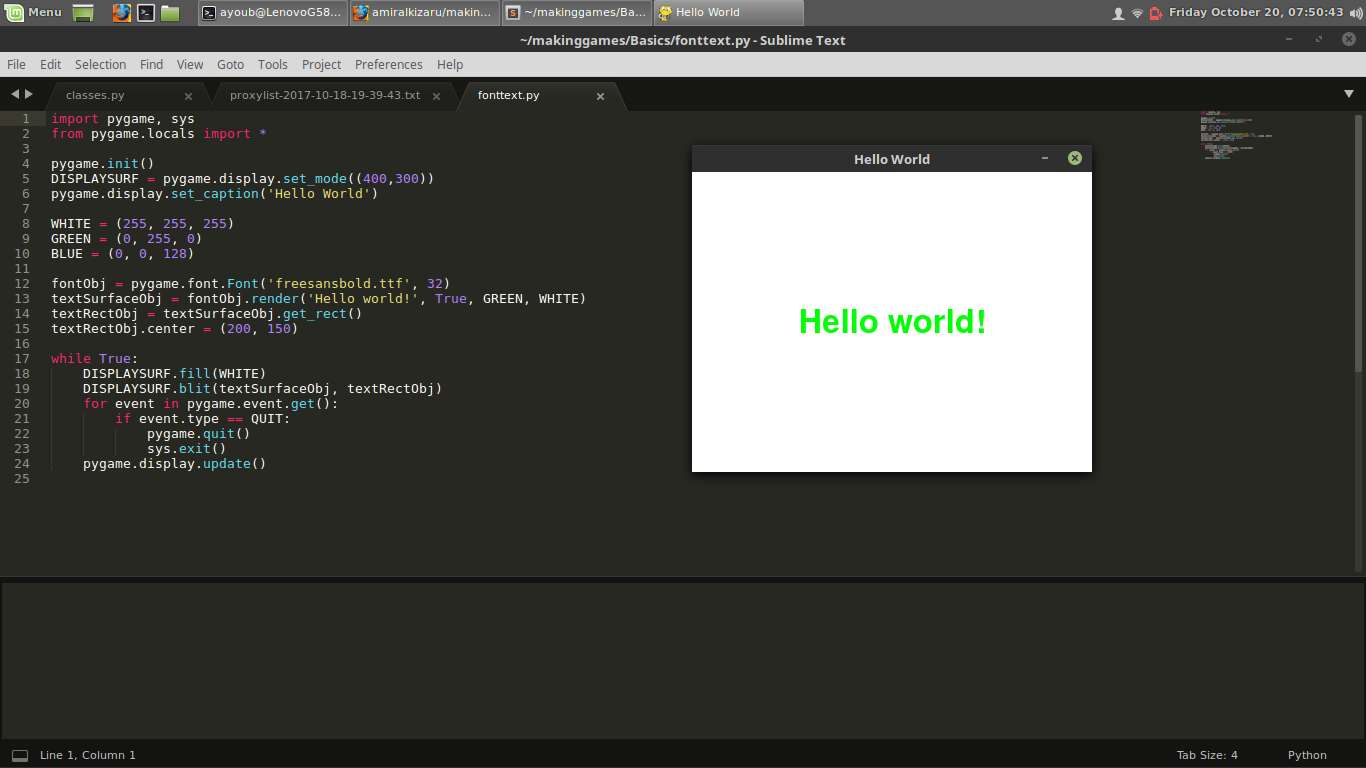Go to next tab with right arrow
Viewport: 1366px width, 768px height.
[29, 94]
